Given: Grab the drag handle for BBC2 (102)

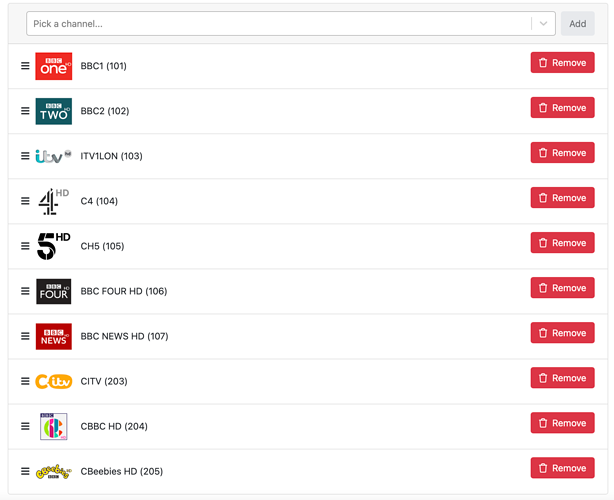Looking at the screenshot, I should click(x=25, y=111).
